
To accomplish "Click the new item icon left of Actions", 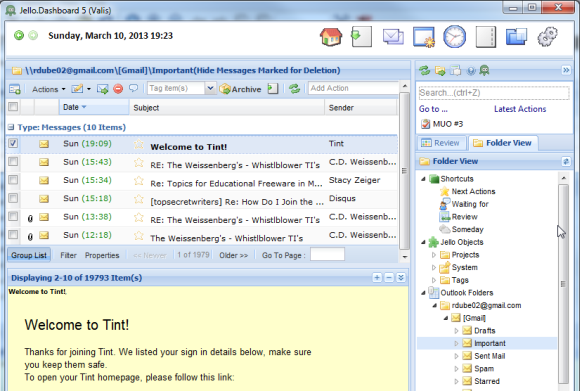I will point(15,89).
